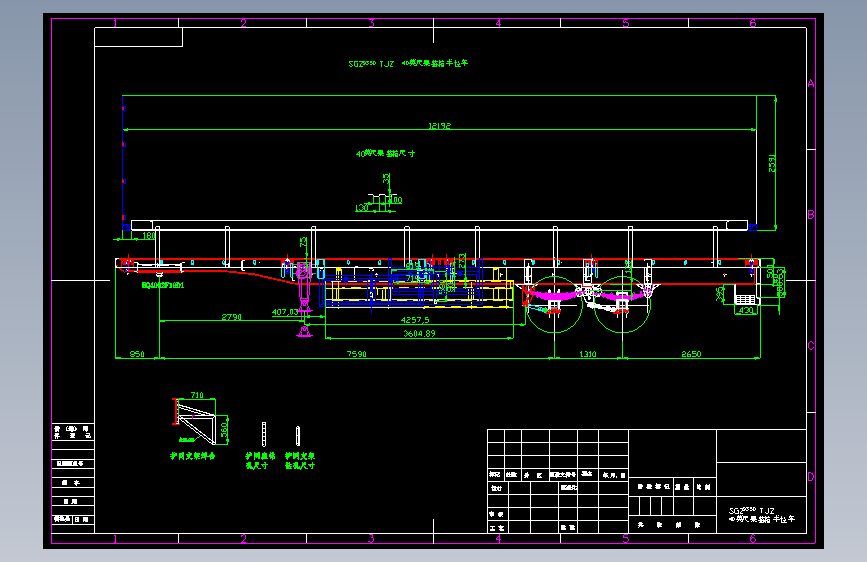The height and width of the screenshot is (562, 867).
Task: Select the 1310 axle spacing dimension
Action: tap(588, 354)
